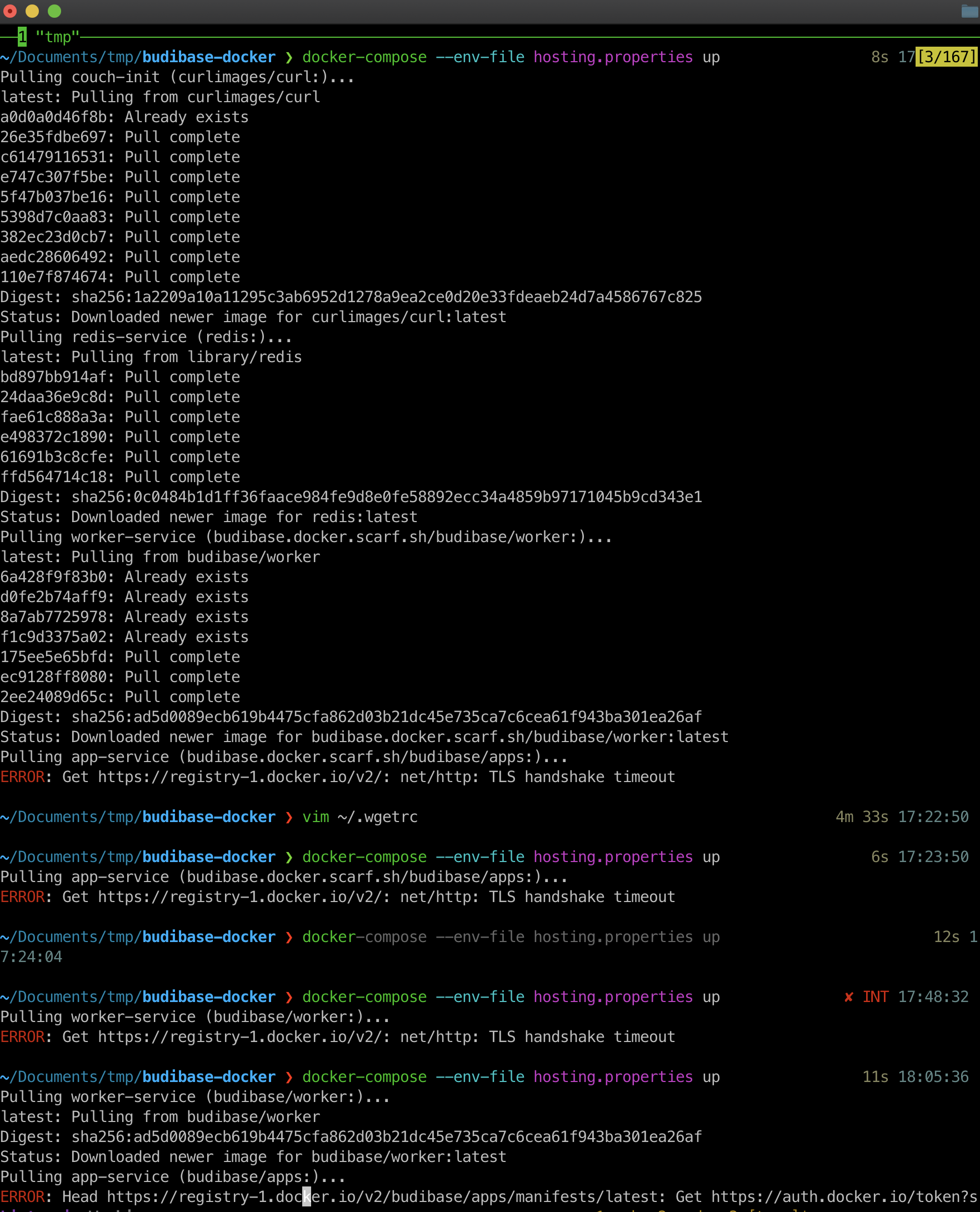Click the timestamp 17:22:50
This screenshot has width=980, height=1212.
click(934, 817)
